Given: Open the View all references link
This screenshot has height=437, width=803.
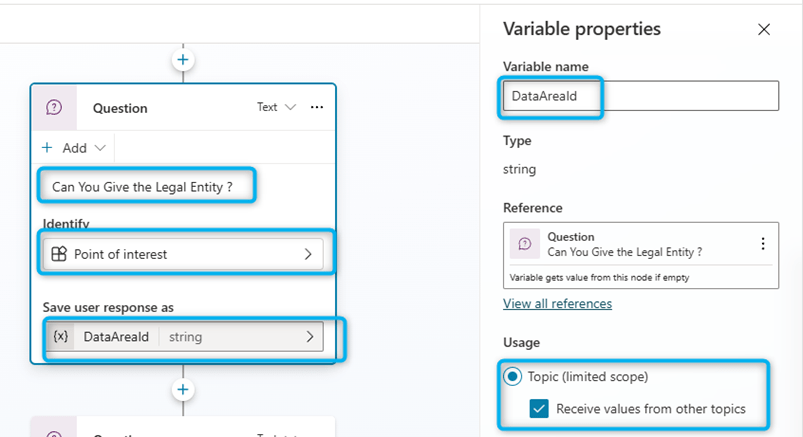Looking at the screenshot, I should tap(557, 303).
